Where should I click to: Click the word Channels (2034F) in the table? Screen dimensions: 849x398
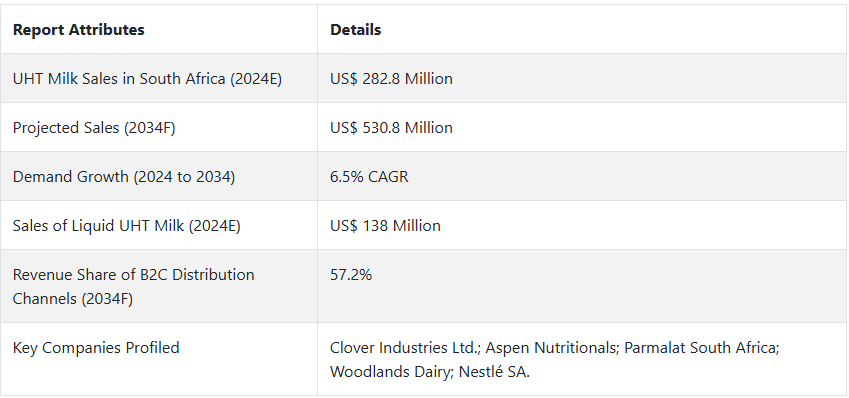pos(73,299)
